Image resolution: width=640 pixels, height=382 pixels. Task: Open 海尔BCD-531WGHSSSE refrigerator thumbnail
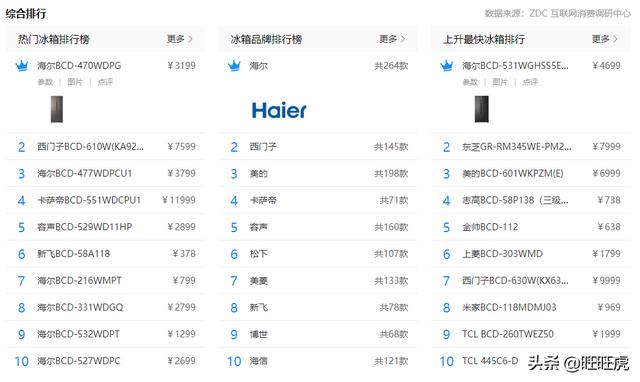[x=482, y=109]
